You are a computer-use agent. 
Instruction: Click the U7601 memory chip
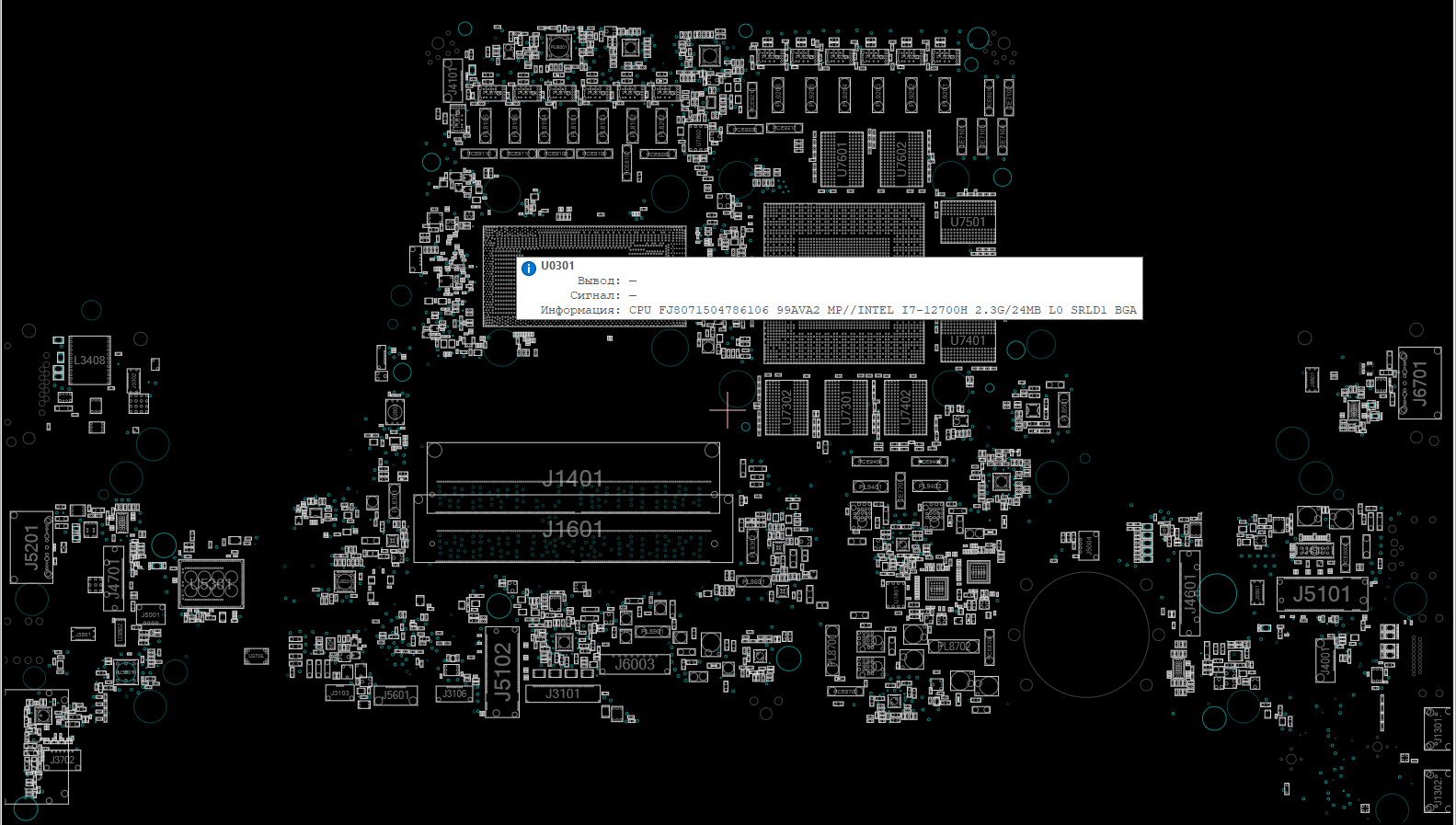click(842, 160)
